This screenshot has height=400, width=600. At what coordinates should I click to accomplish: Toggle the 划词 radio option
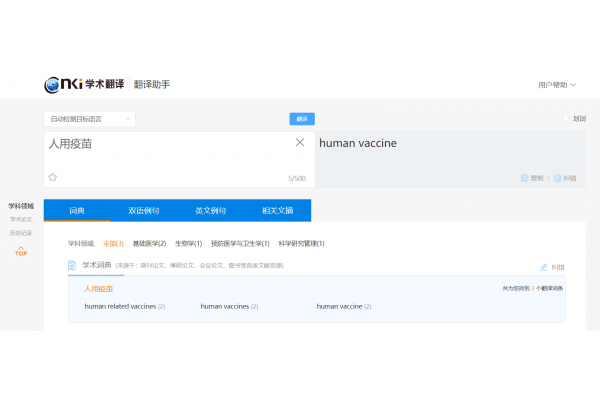pos(565,119)
